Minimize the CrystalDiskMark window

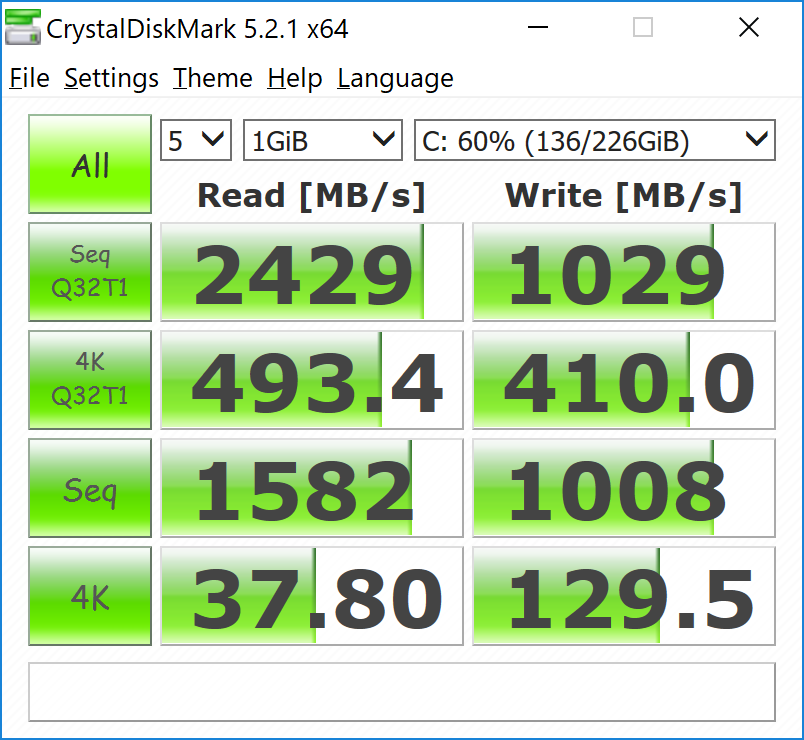click(x=538, y=27)
